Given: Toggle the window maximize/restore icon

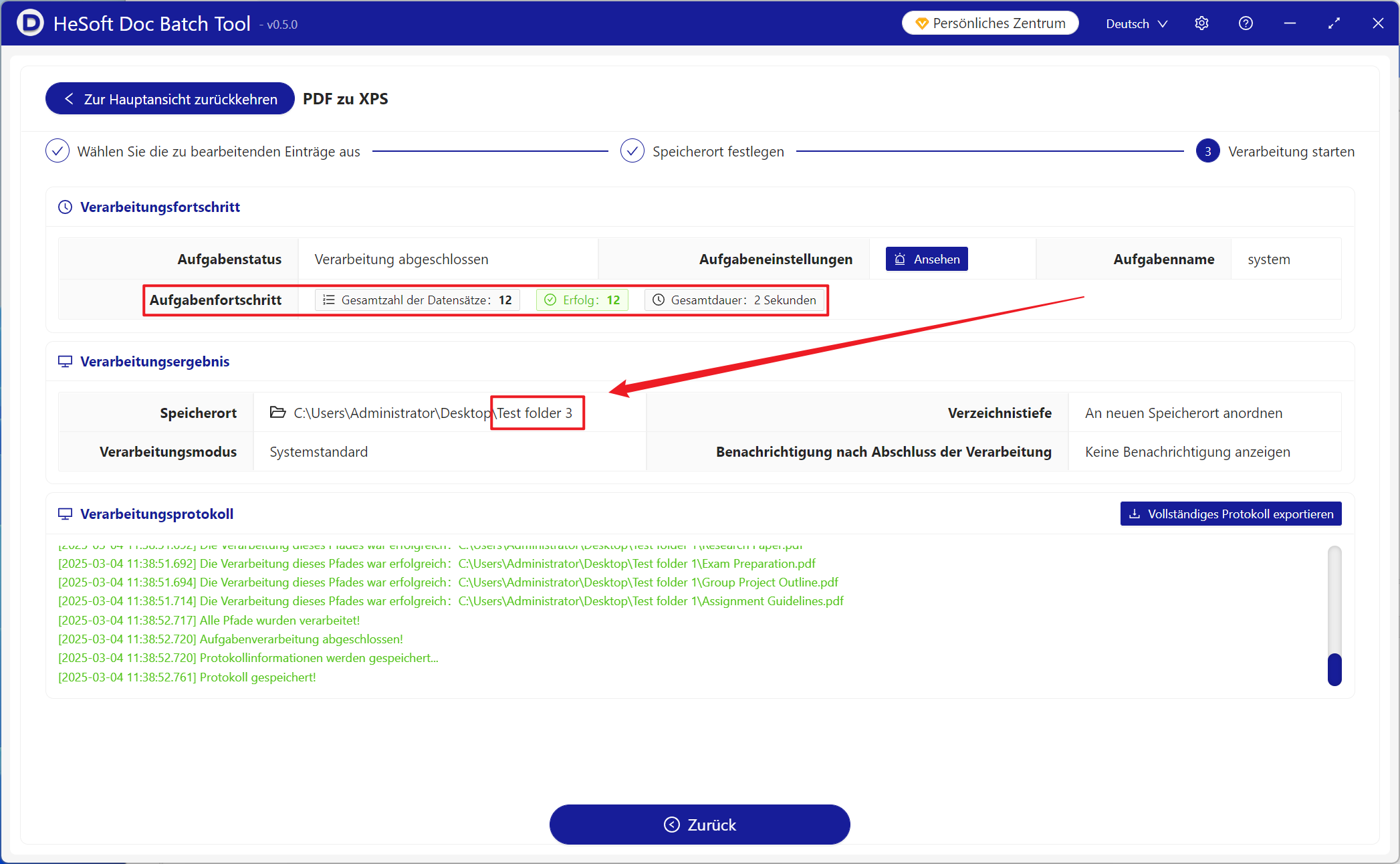Looking at the screenshot, I should point(1334,23).
